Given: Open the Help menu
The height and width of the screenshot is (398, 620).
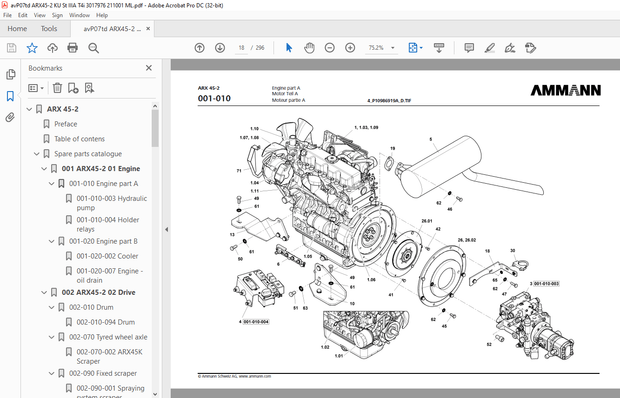Looking at the screenshot, I should (102, 15).
